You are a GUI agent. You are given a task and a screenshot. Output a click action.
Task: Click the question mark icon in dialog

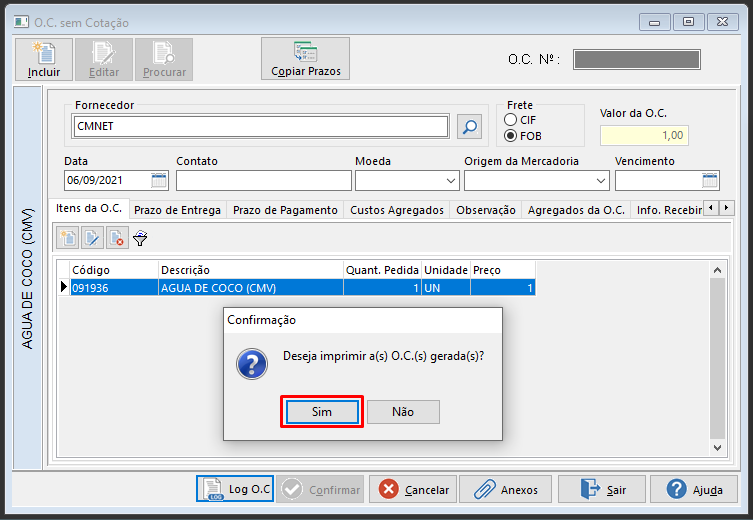(252, 364)
